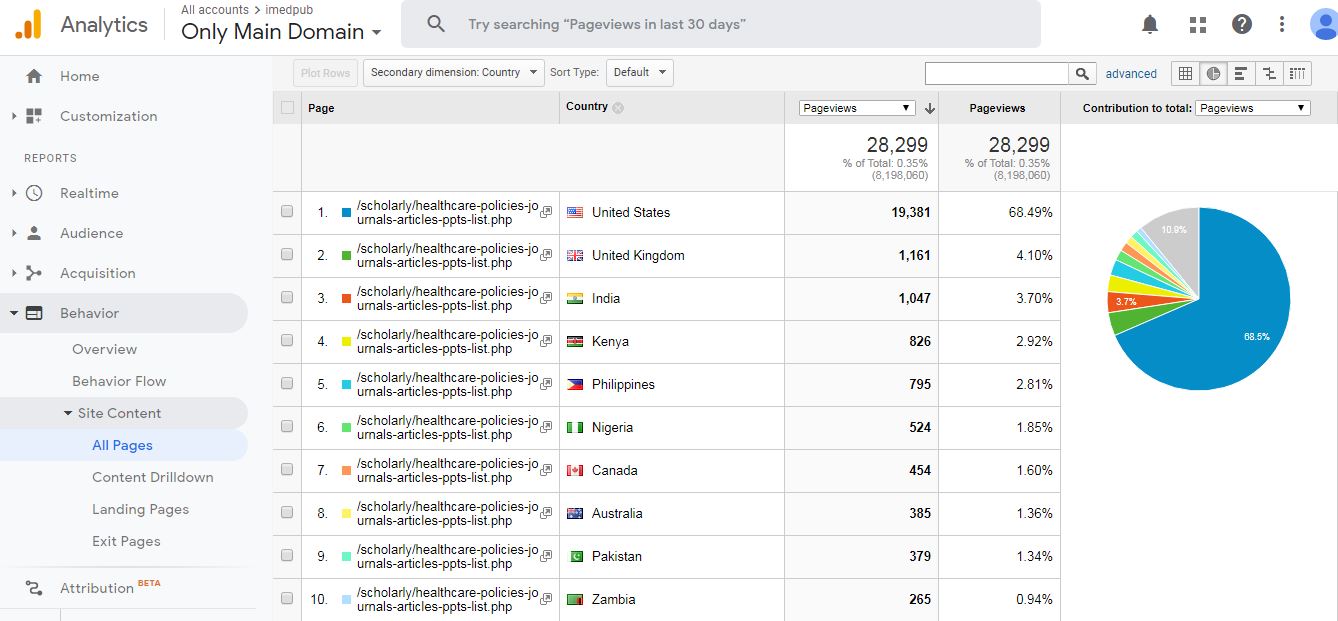The image size is (1338, 621).
Task: Tick the checkbox for the United States row
Action: point(287,212)
